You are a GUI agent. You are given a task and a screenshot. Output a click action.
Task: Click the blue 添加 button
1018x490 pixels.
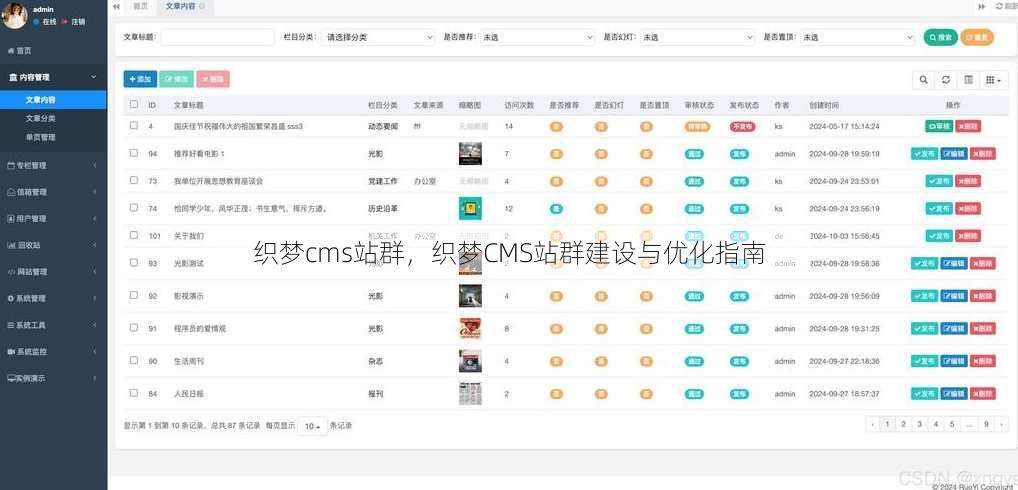[x=140, y=79]
